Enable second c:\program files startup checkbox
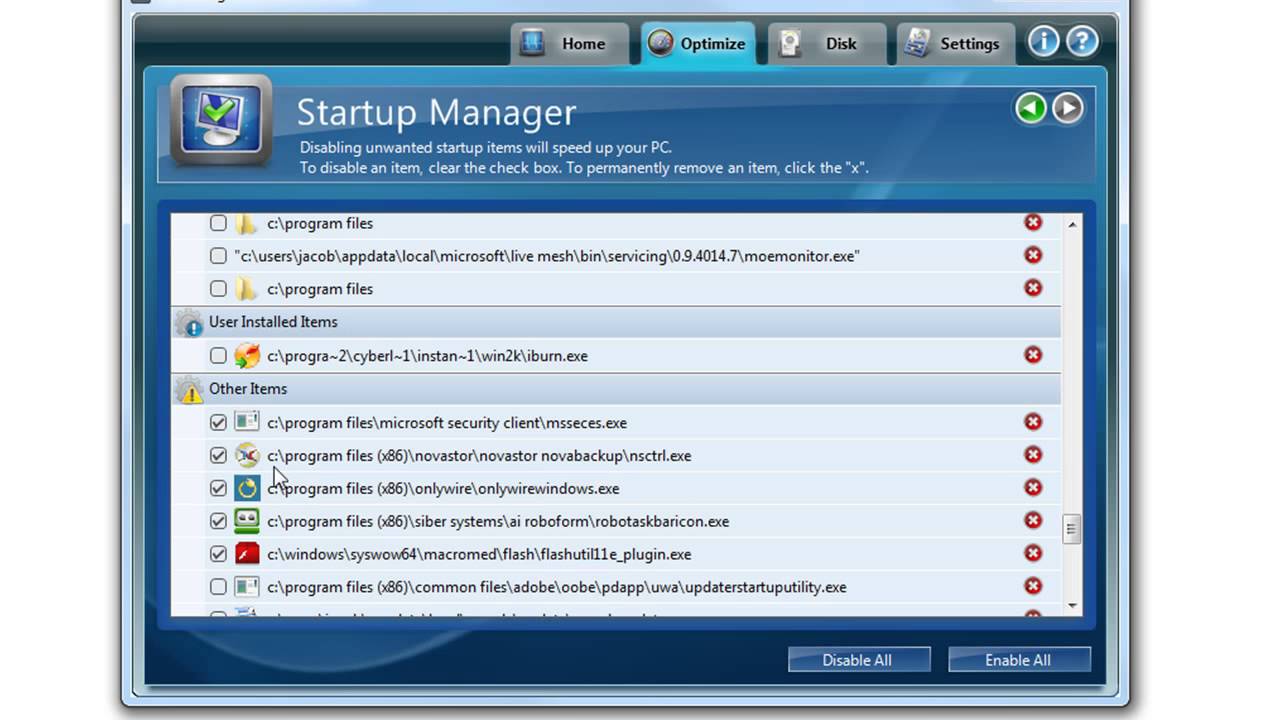Image resolution: width=1280 pixels, height=720 pixels. (x=218, y=289)
